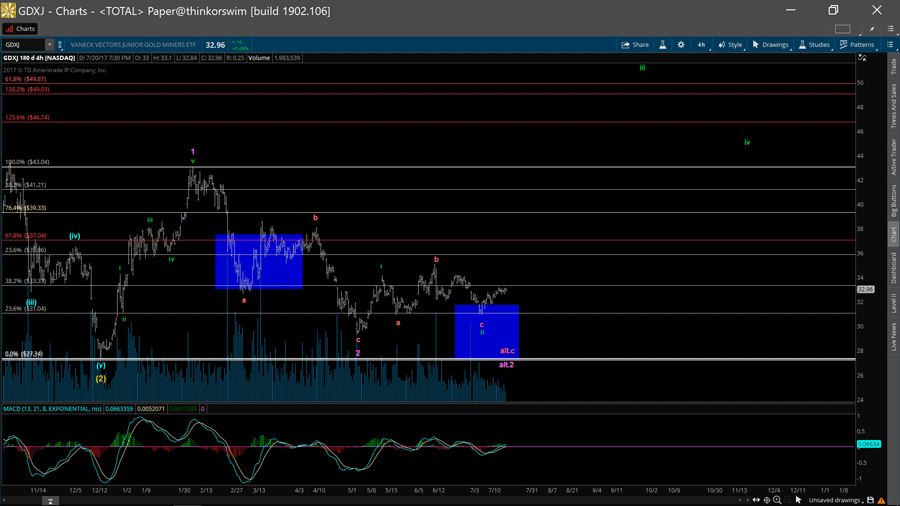Open chart settings gear icon
900x506 pixels.
click(x=681, y=45)
